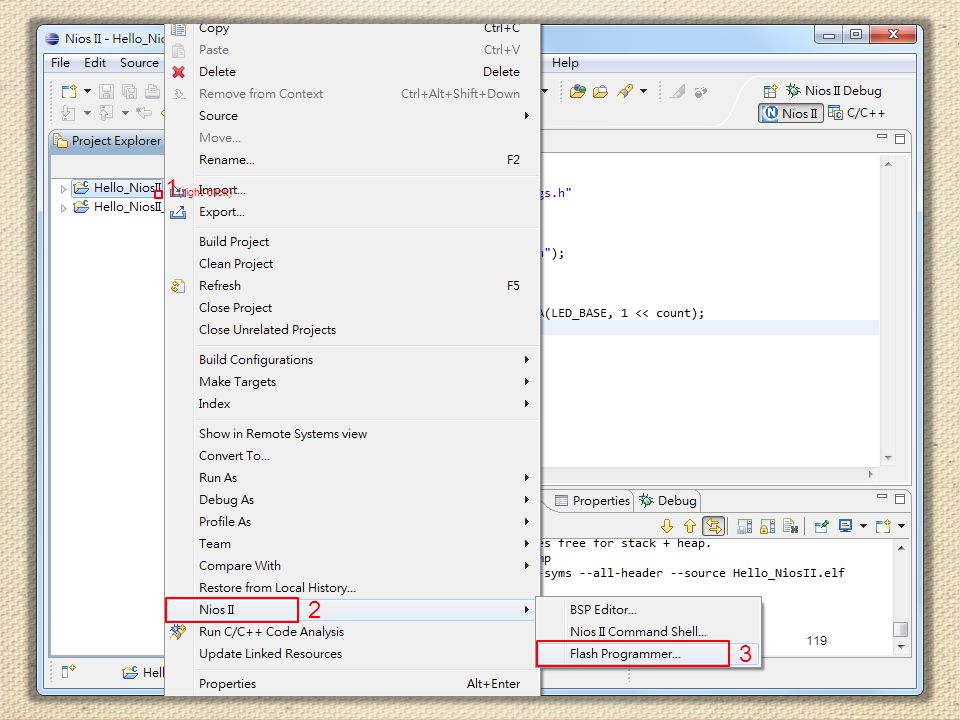Viewport: 960px width, 720px height.
Task: Open the Next Annotation dropdown arrow
Action: tap(88, 113)
